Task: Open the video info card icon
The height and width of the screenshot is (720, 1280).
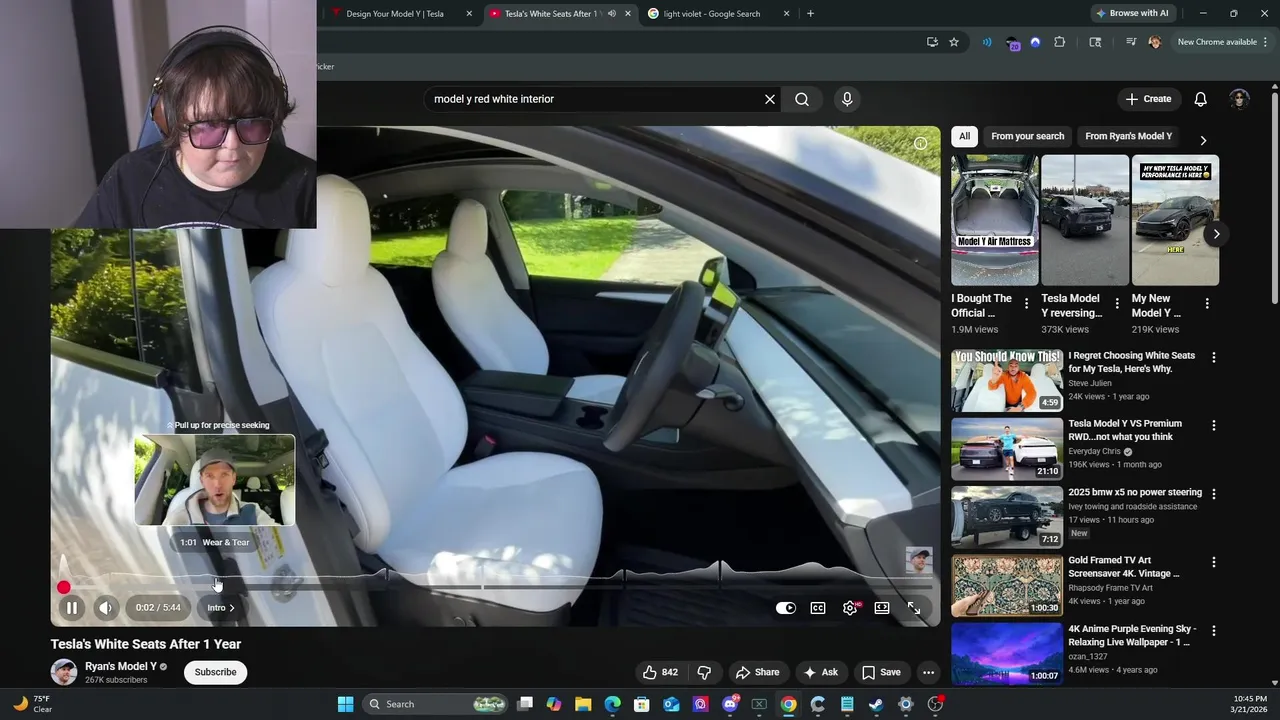Action: click(920, 143)
